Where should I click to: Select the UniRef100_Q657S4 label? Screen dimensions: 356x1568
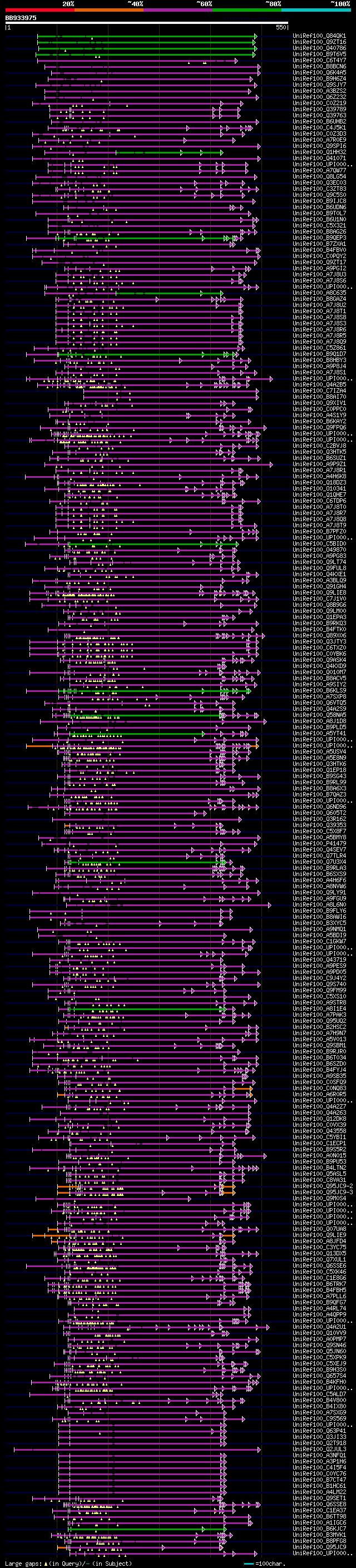click(319, 1376)
